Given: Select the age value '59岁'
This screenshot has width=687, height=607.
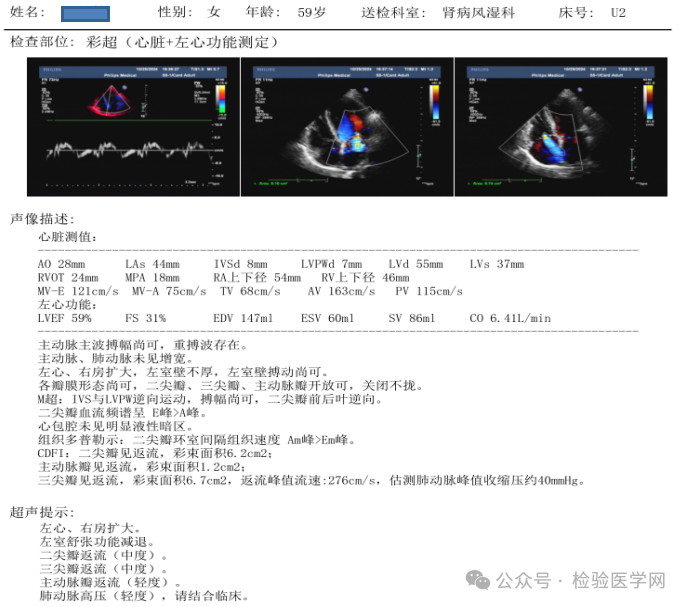Looking at the screenshot, I should tap(312, 12).
